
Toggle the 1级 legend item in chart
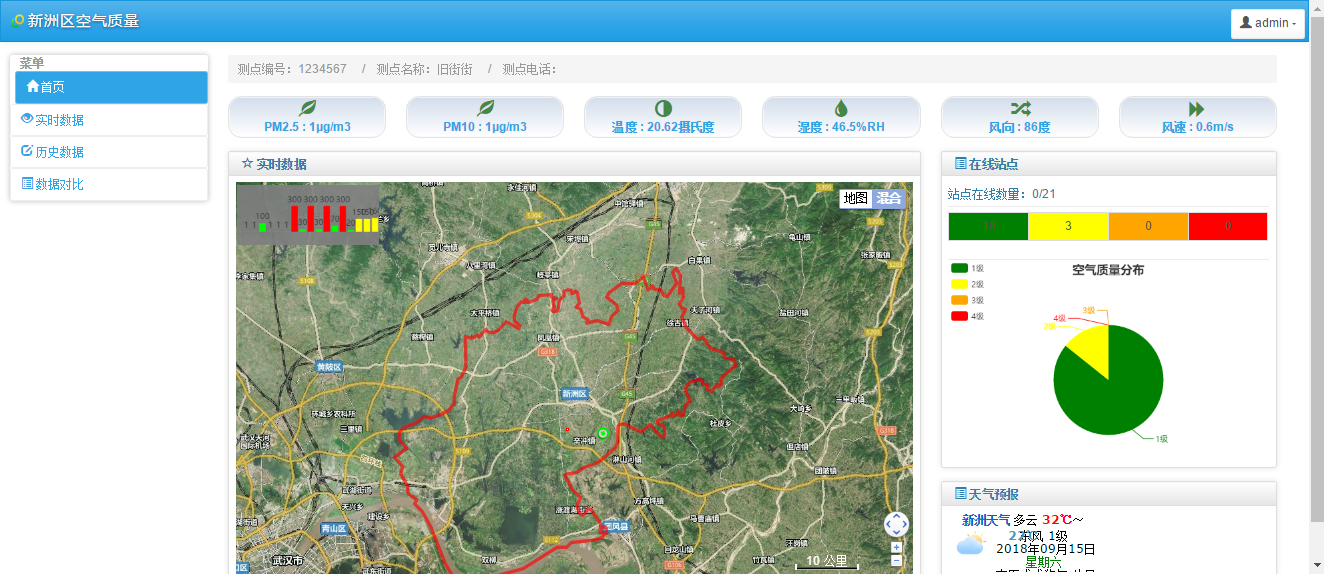tap(969, 268)
